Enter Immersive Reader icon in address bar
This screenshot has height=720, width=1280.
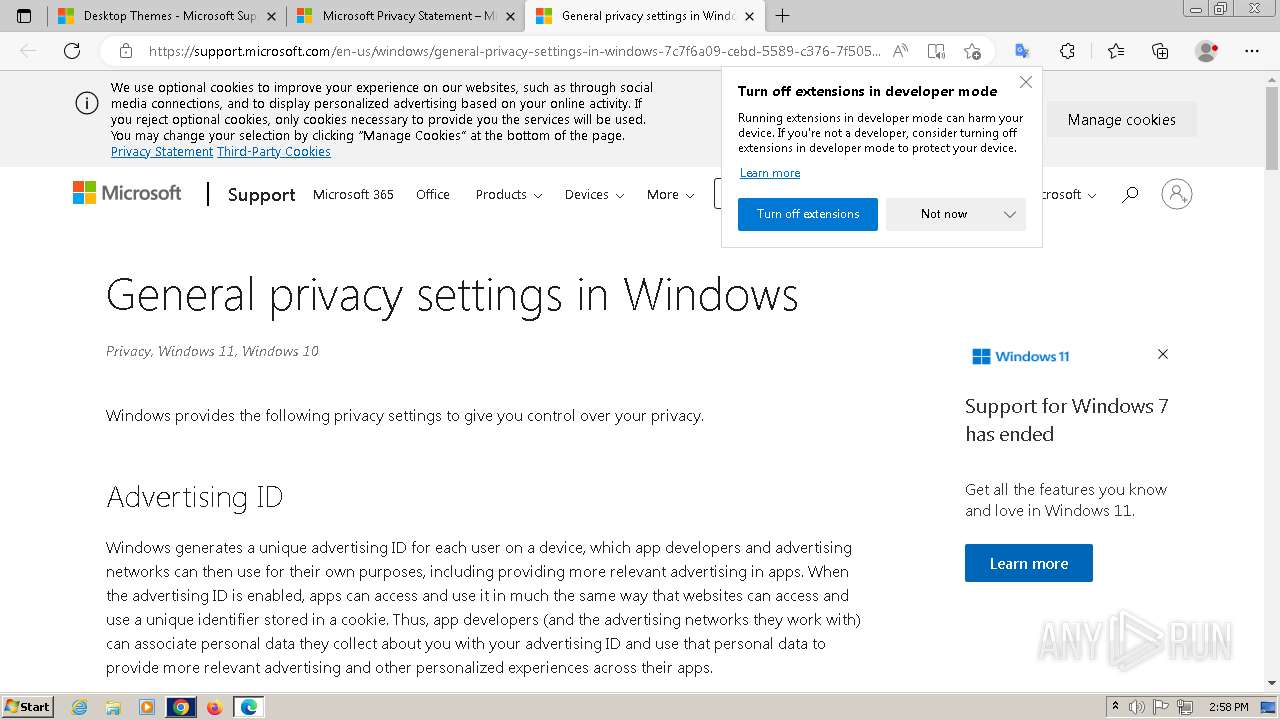[936, 51]
